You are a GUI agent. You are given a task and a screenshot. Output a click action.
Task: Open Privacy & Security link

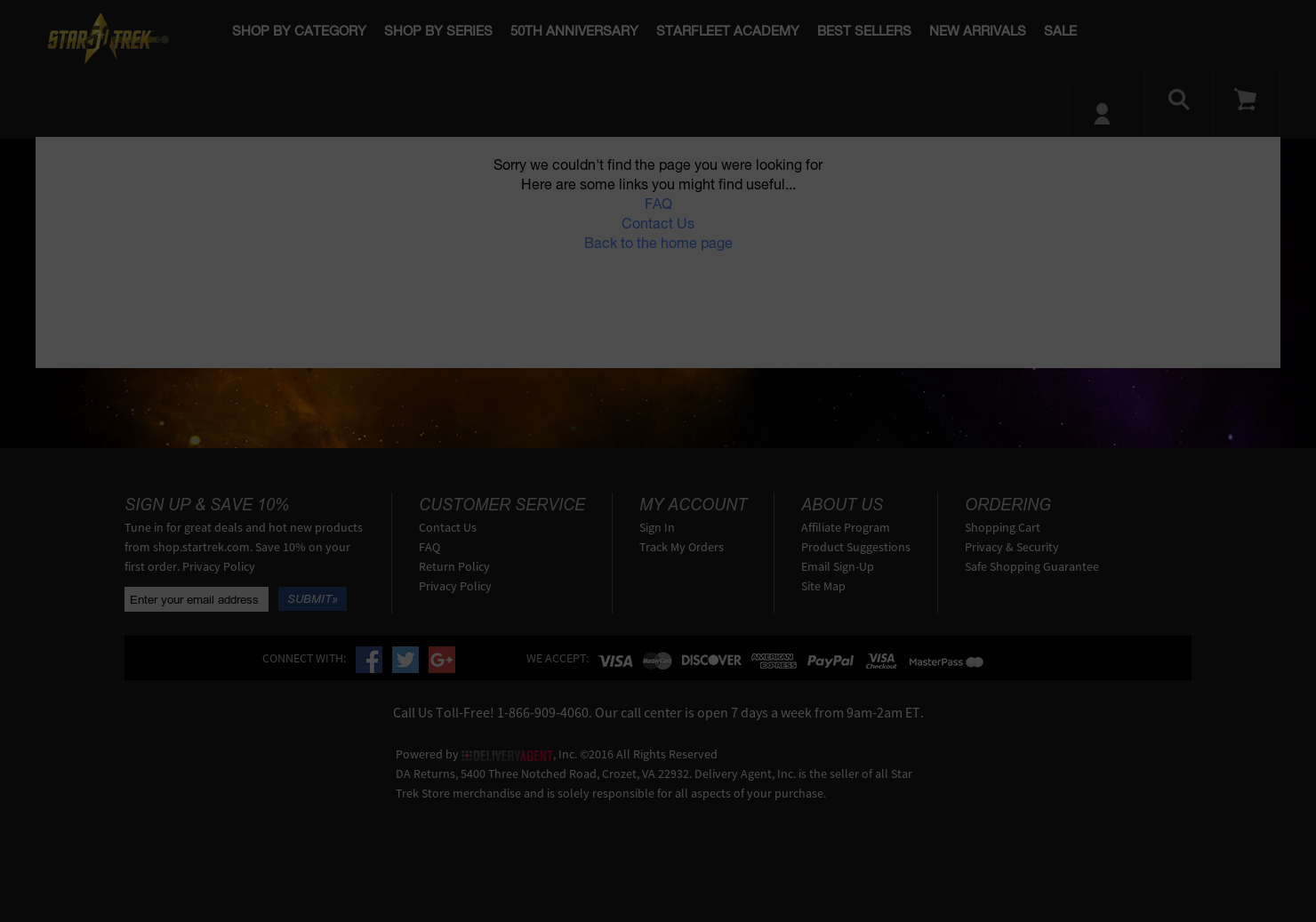pos(1011,547)
